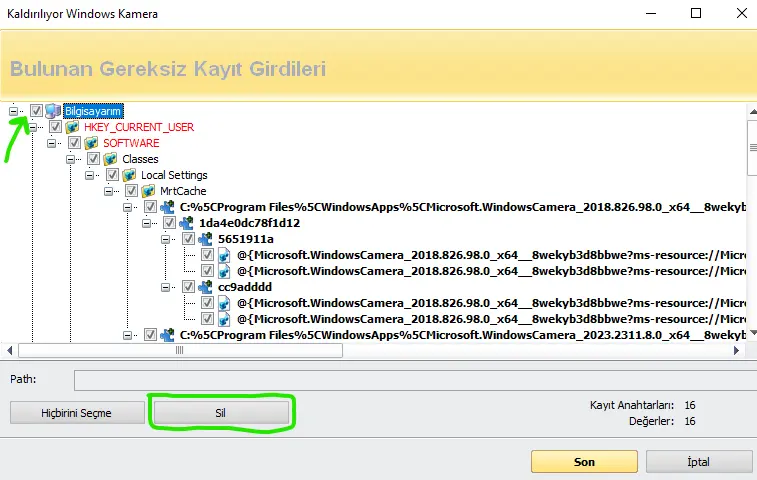Collapse the cc9adddd node

[x=166, y=287]
